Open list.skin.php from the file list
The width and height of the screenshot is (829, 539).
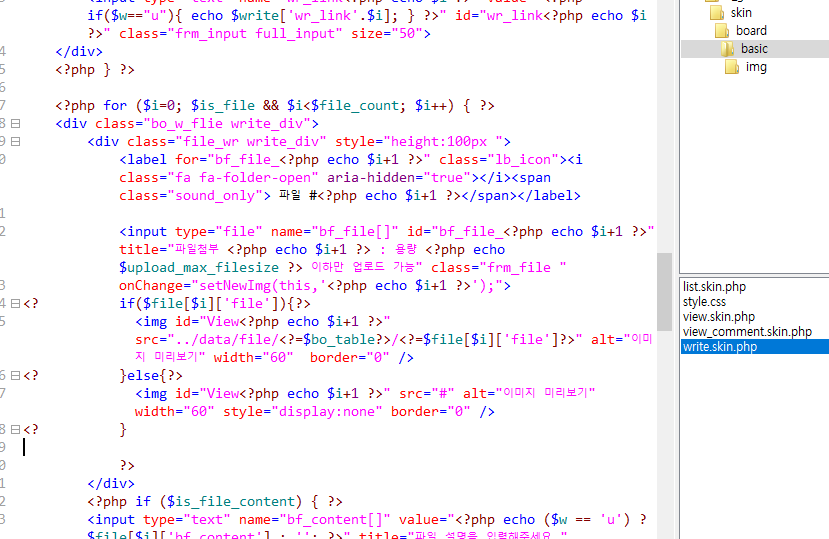(x=714, y=287)
